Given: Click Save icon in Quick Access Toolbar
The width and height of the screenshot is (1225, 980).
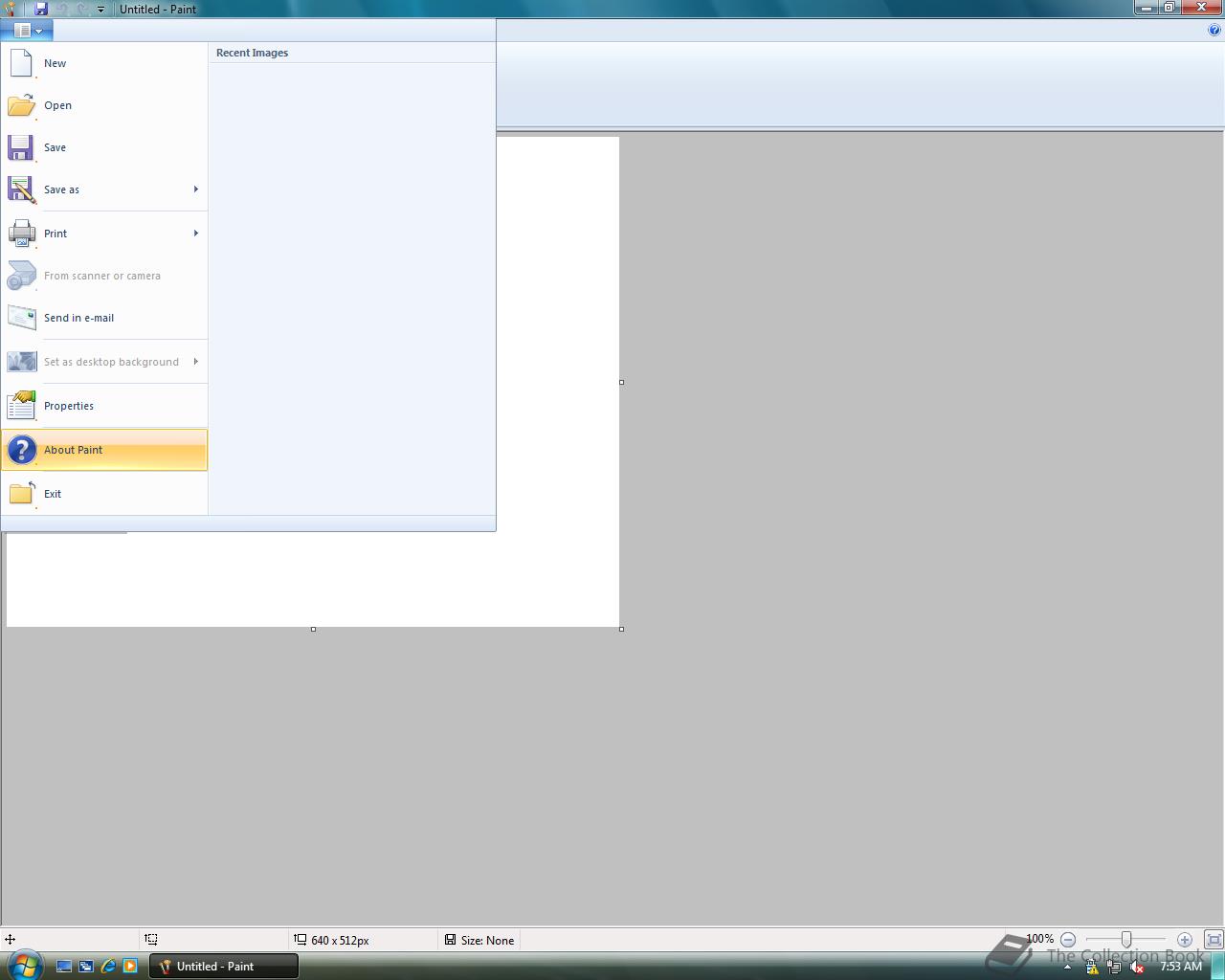Looking at the screenshot, I should 41,9.
